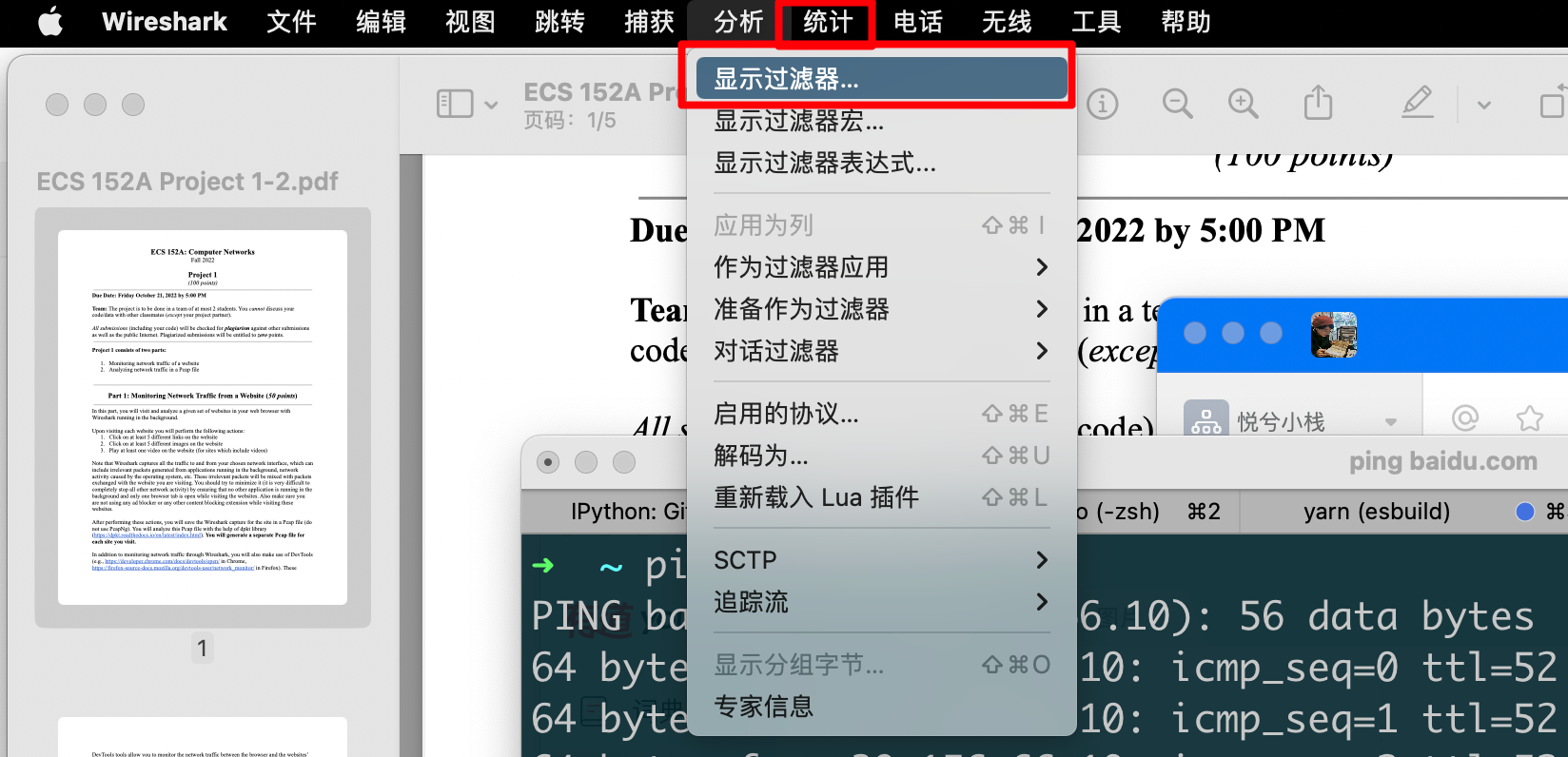Click the star favorites icon in chat window
This screenshot has width=1568, height=757.
pyautogui.click(x=1529, y=417)
